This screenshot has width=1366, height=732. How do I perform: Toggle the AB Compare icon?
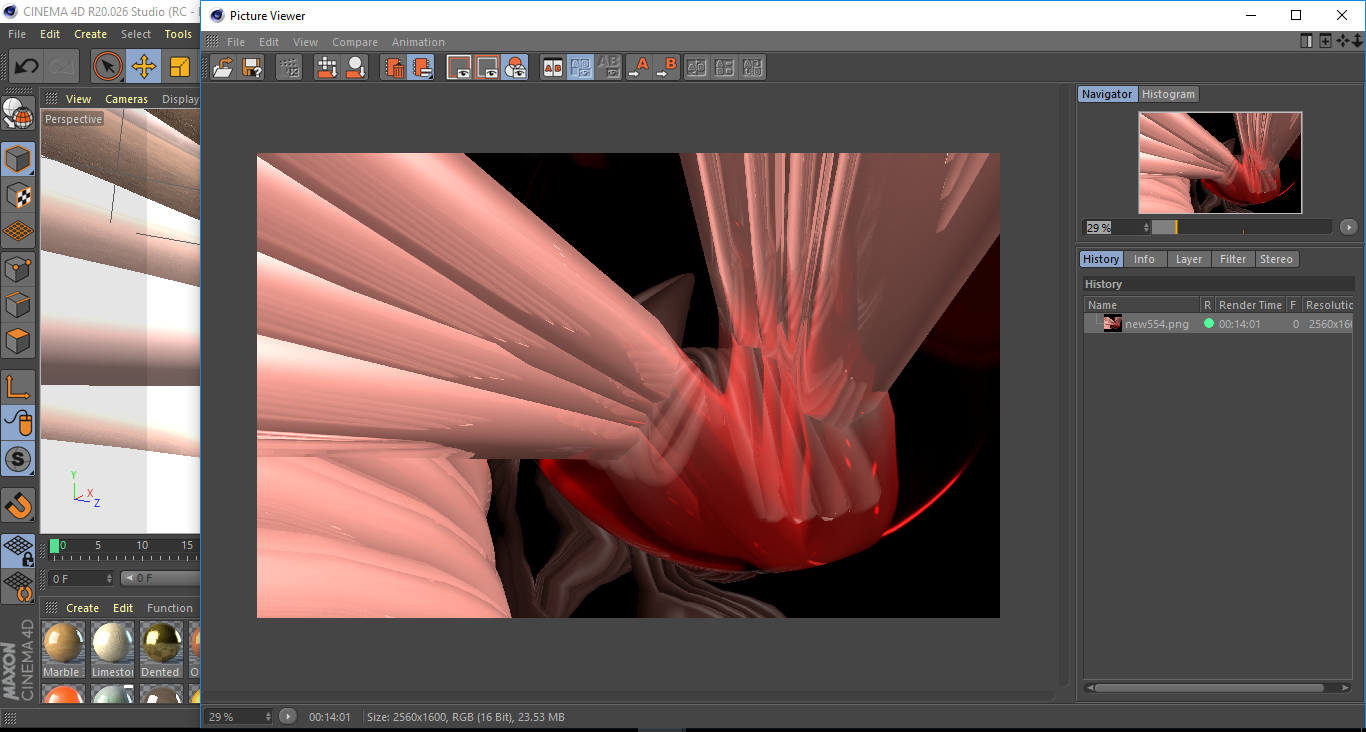(x=552, y=68)
